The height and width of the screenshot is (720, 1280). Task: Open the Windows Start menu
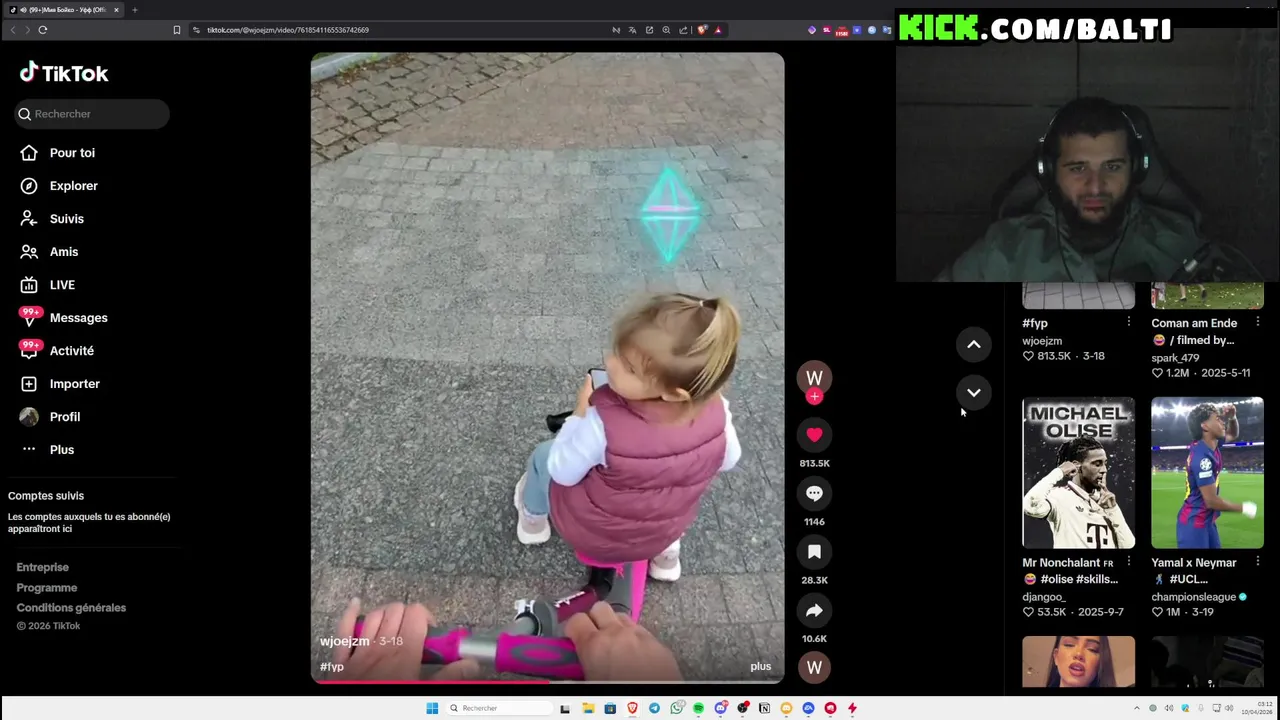click(432, 708)
